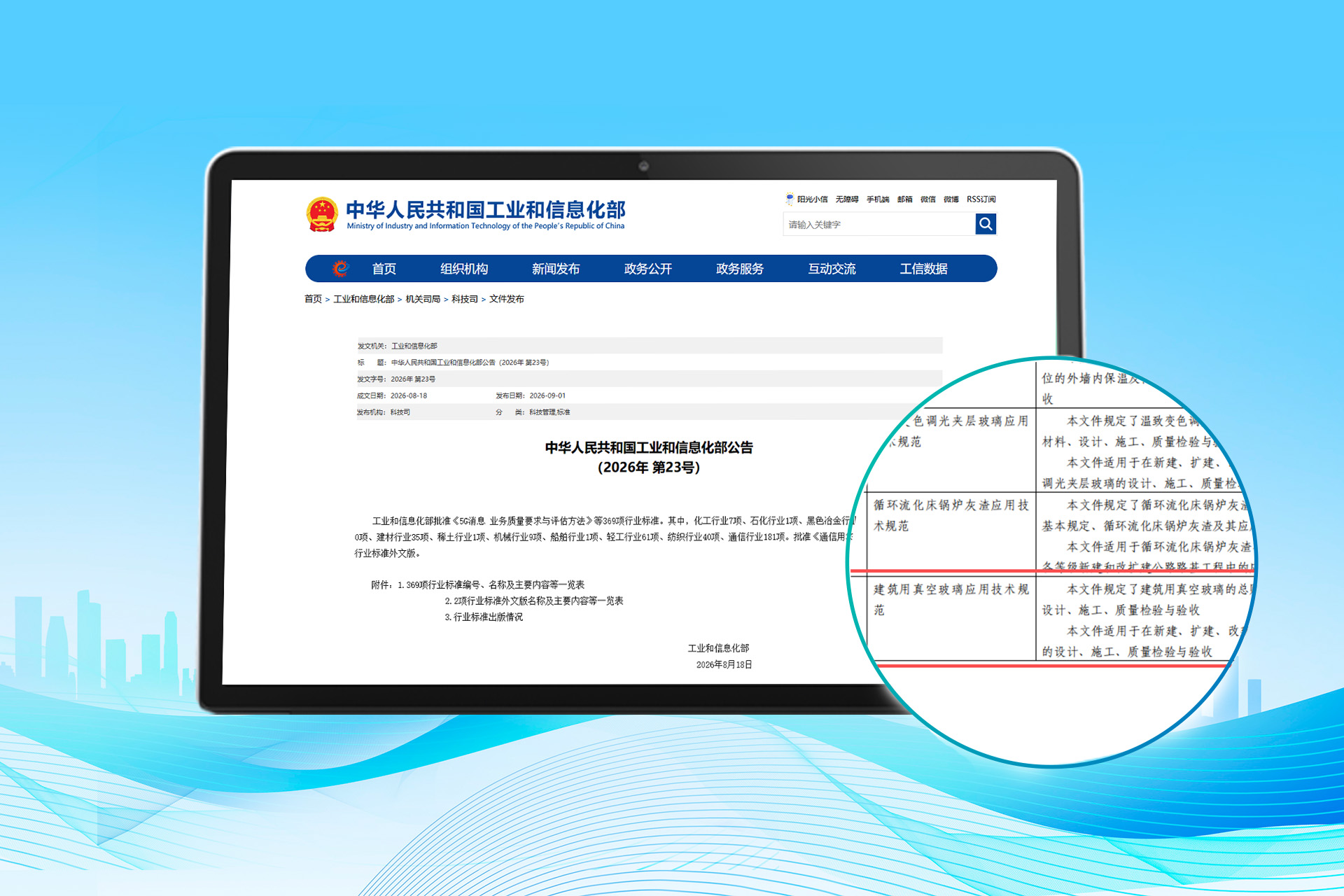Click the national emblem logo
The width and height of the screenshot is (1344, 896).
322,214
